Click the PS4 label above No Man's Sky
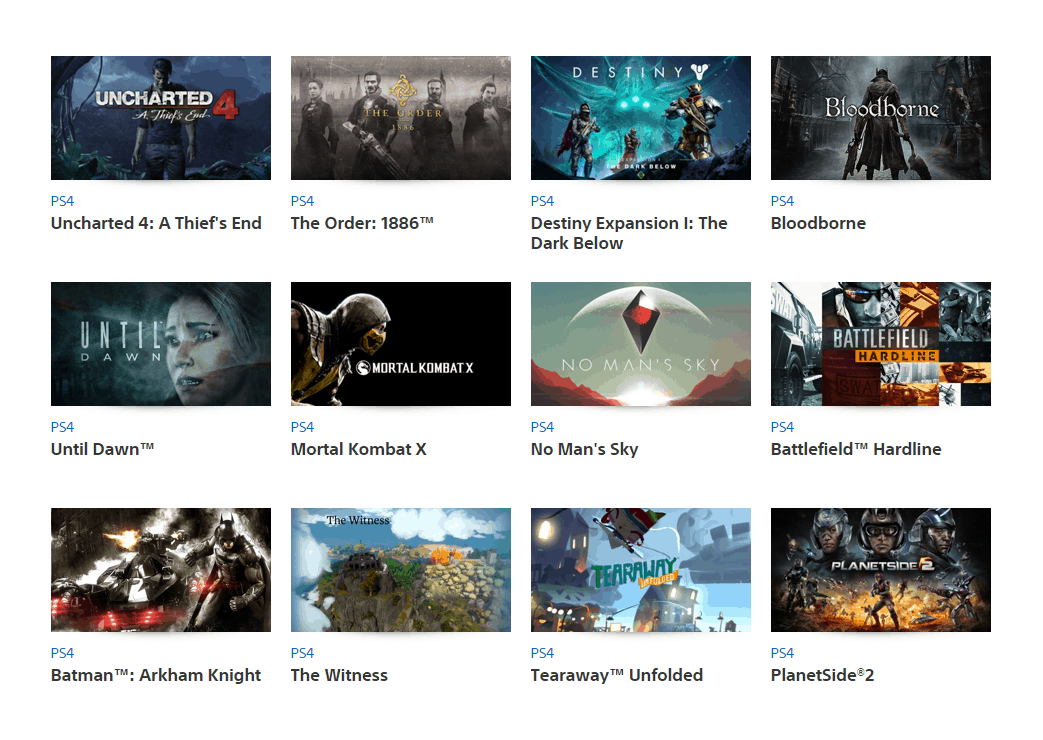 [x=543, y=427]
